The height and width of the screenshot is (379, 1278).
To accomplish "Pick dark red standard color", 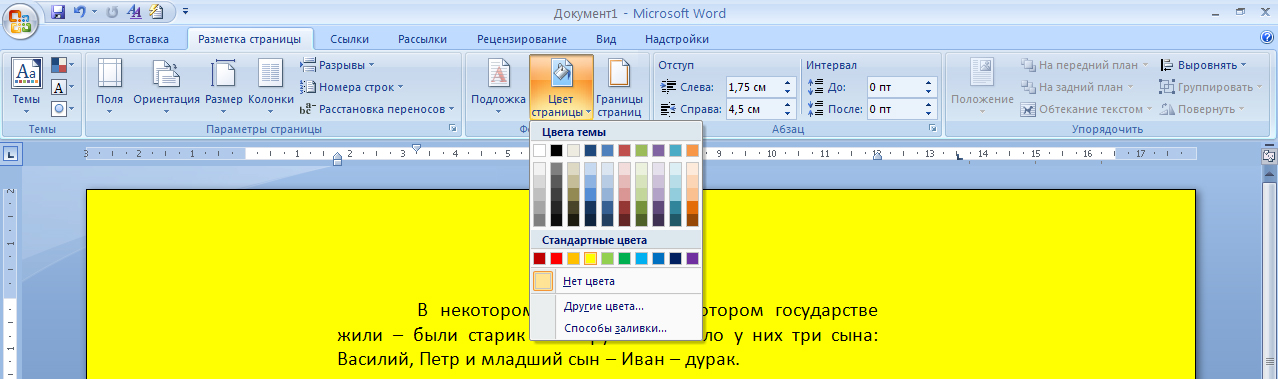I will [x=539, y=258].
